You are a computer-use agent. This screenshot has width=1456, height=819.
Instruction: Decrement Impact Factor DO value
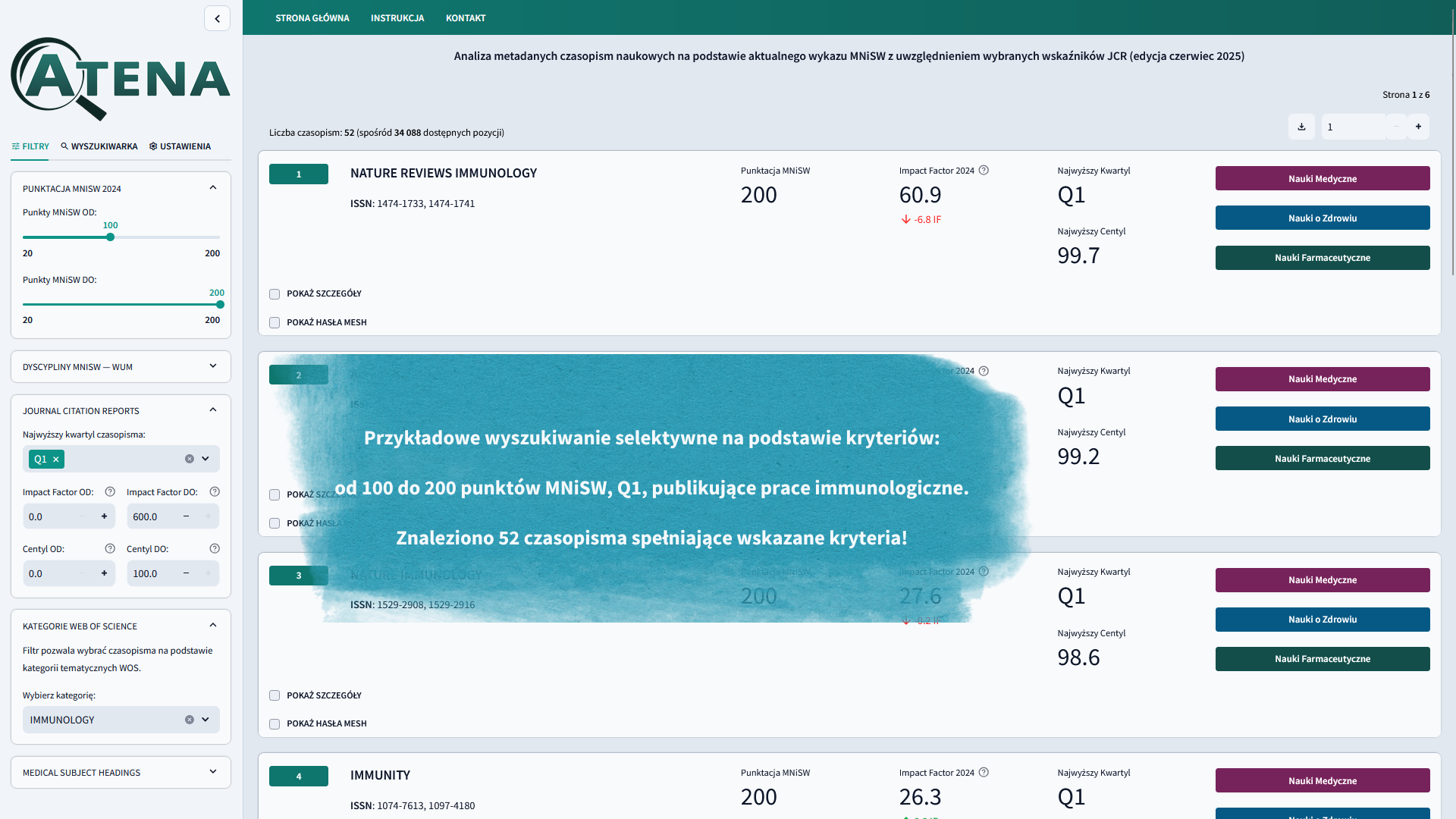(x=186, y=516)
